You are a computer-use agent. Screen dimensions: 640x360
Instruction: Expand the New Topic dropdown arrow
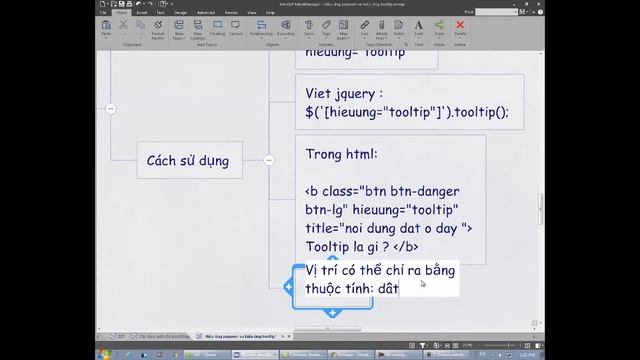tap(184, 38)
